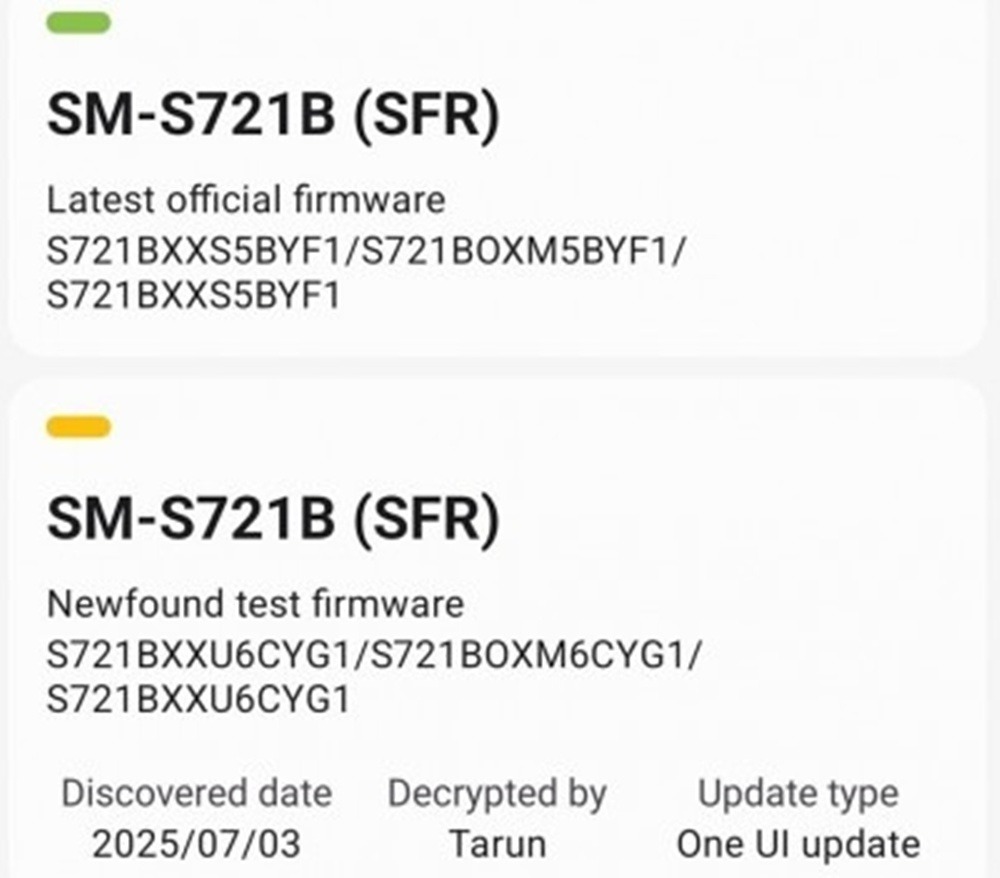
Task: Select the S721BOXM5BYF1 CSC code
Action: [516, 249]
